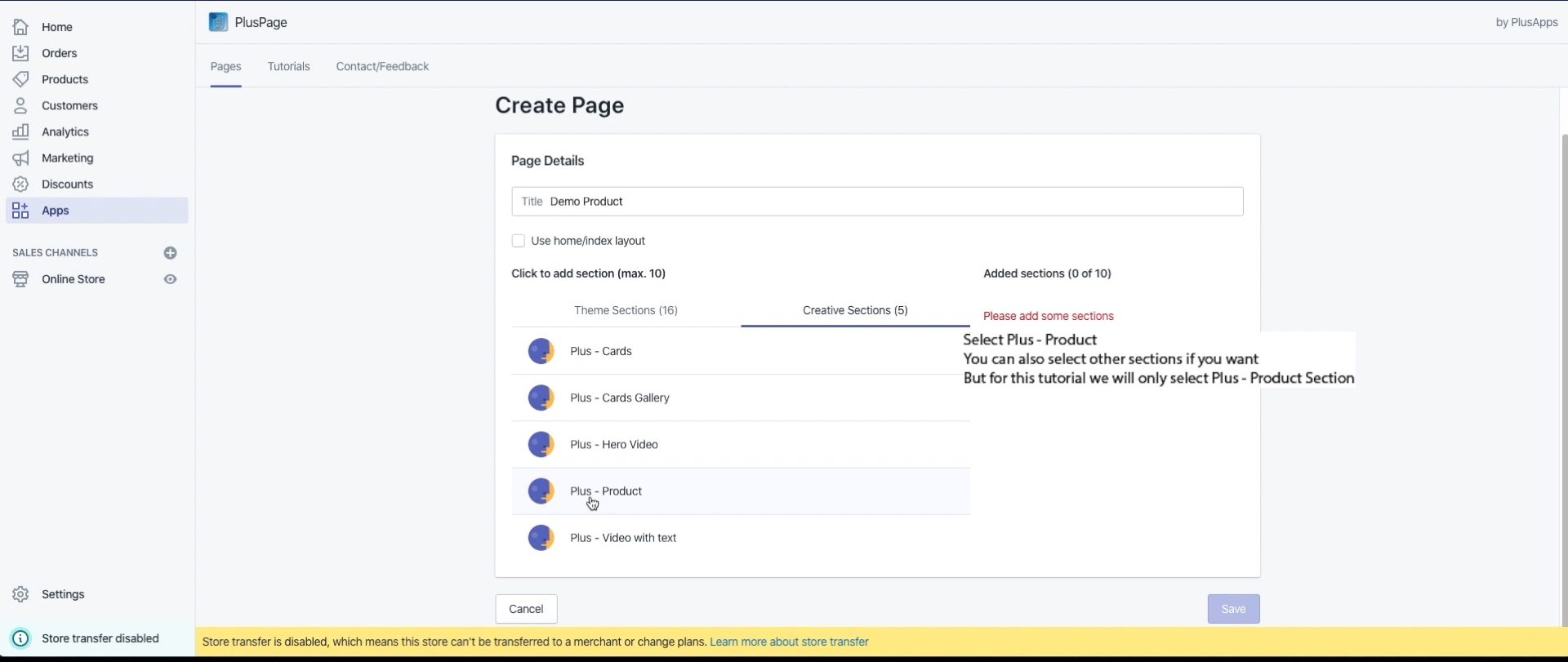Click the by PlusApps text
The image size is (1568, 662).
(1526, 22)
